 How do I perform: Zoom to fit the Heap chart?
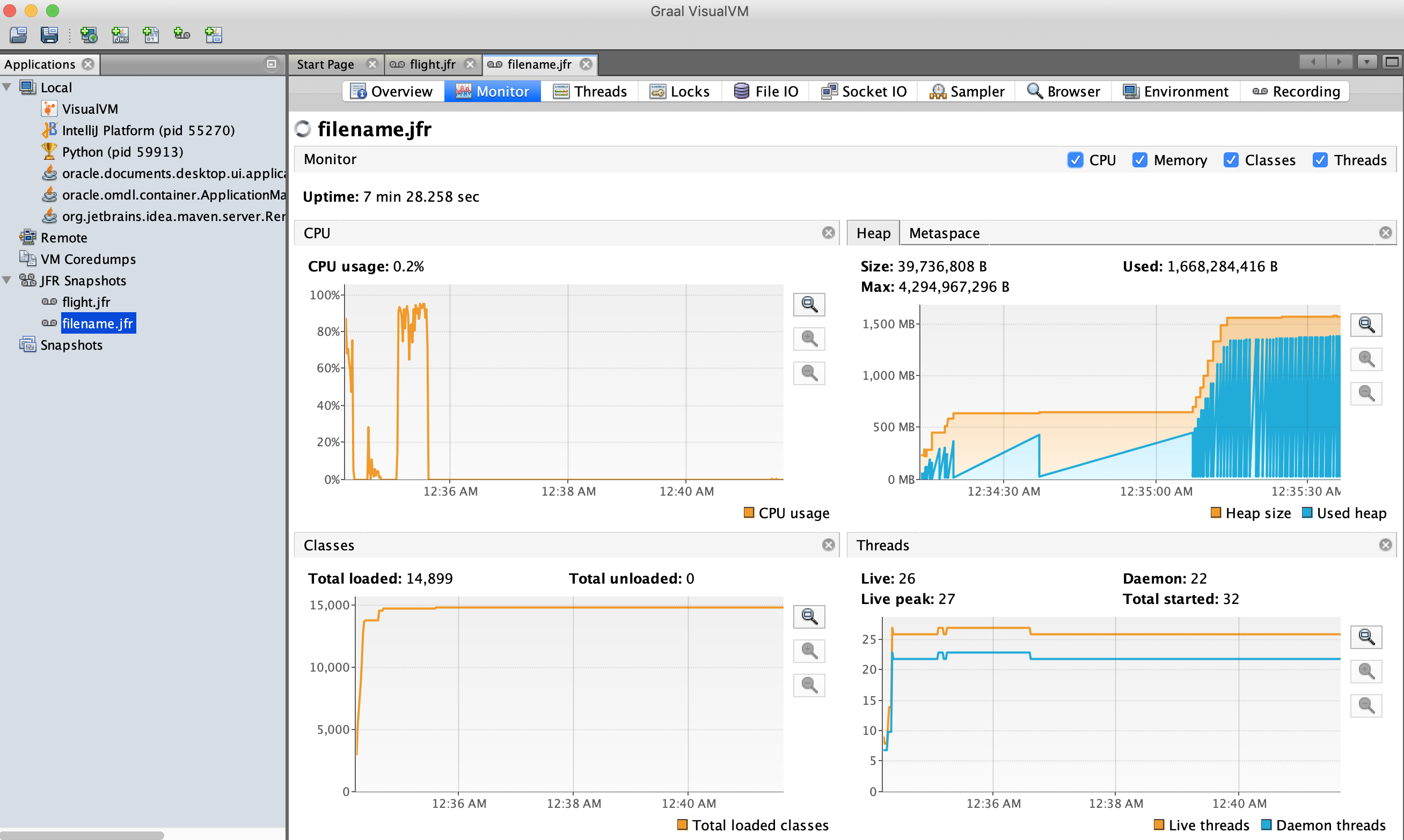point(1365,326)
